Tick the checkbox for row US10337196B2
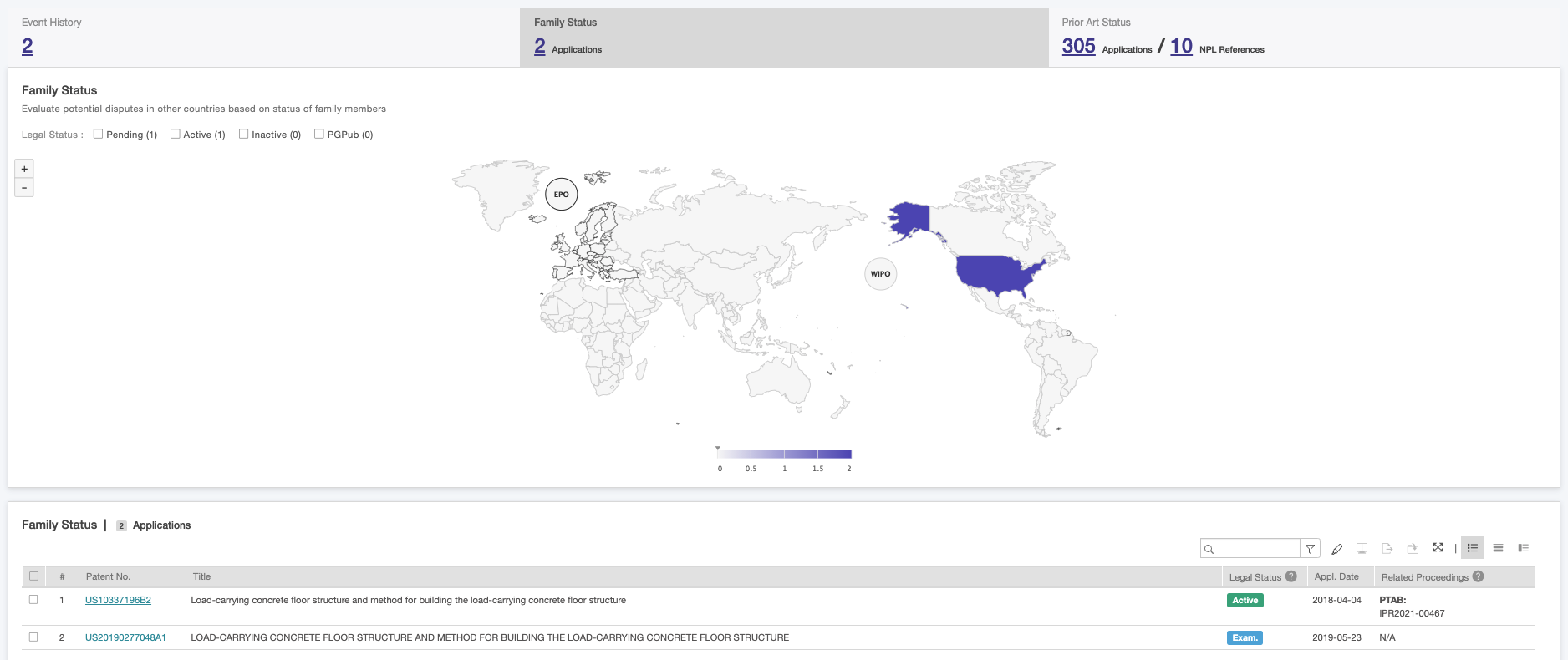 [x=33, y=600]
